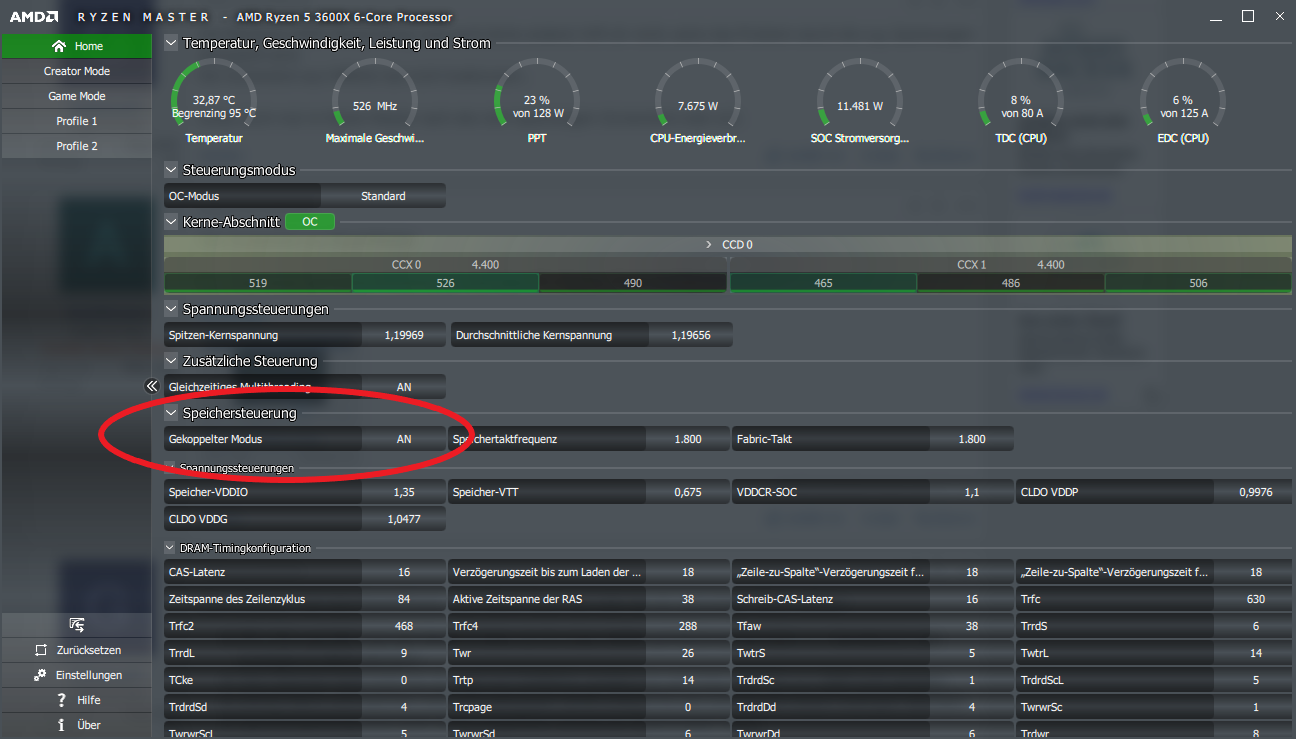Click Tfaw value 38
Screen dimensions: 1296x739
pos(972,626)
